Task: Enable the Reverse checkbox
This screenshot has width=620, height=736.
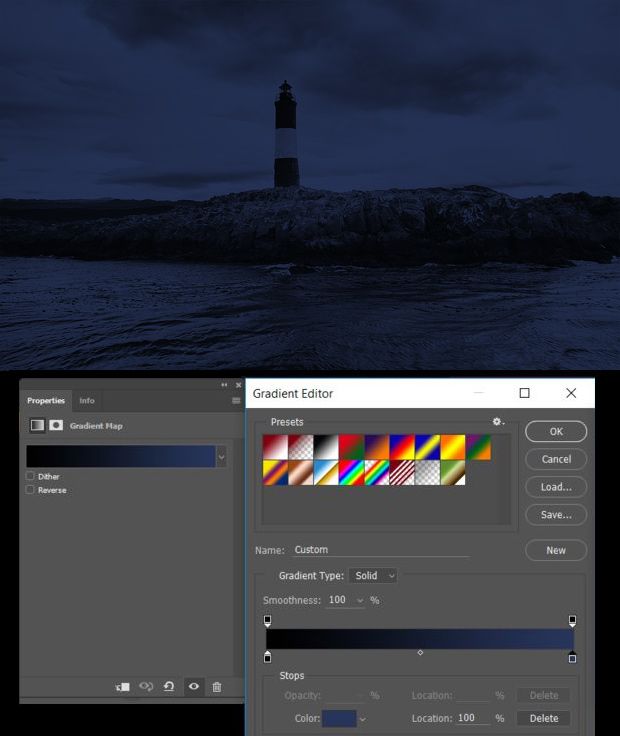Action: (31, 490)
